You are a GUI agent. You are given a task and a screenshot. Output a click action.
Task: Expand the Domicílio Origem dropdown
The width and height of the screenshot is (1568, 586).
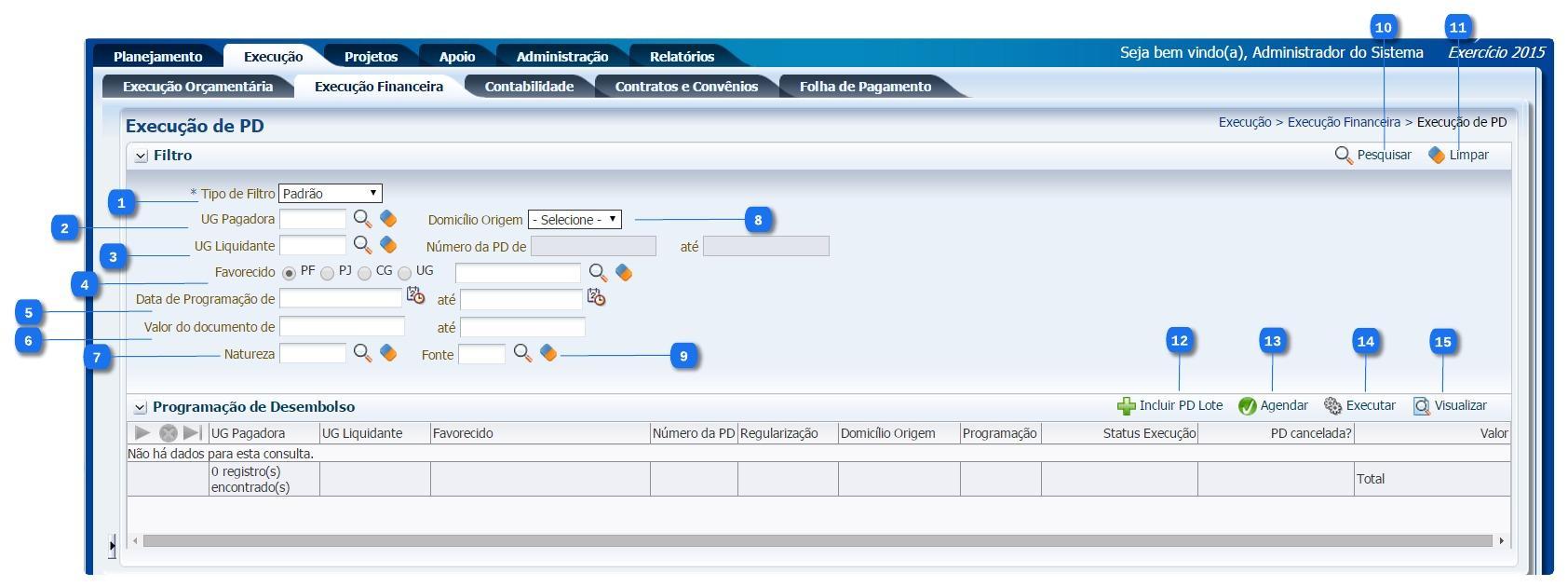(x=574, y=220)
